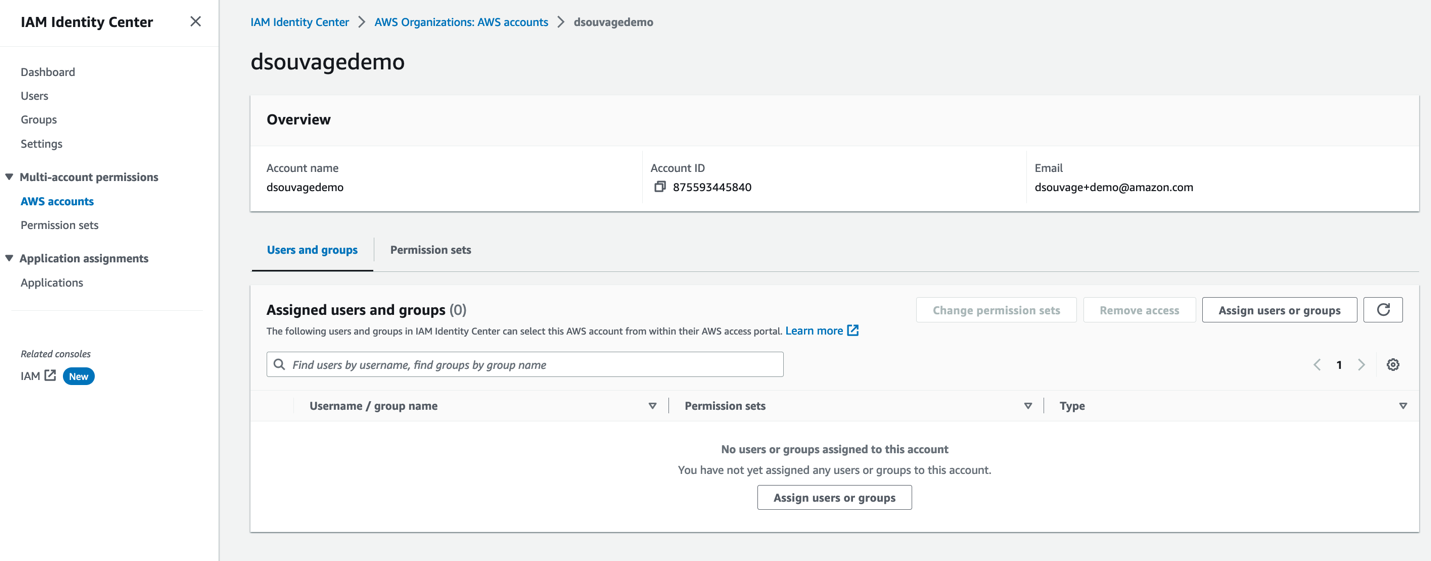Image resolution: width=1431 pixels, height=561 pixels.
Task: Open Permission sets in sidebar
Action: tap(59, 225)
